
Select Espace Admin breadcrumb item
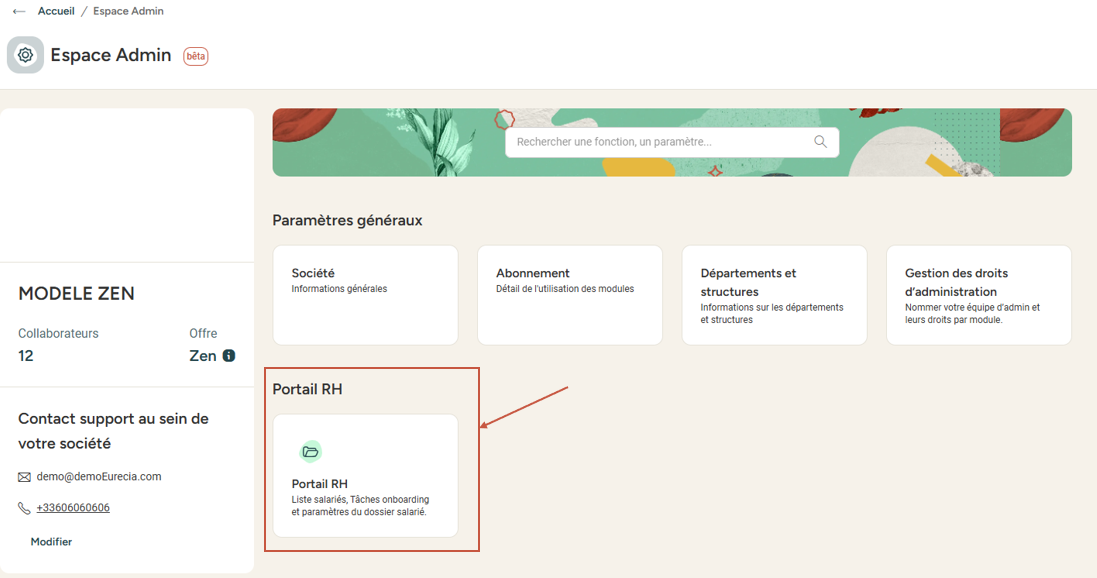pos(128,12)
